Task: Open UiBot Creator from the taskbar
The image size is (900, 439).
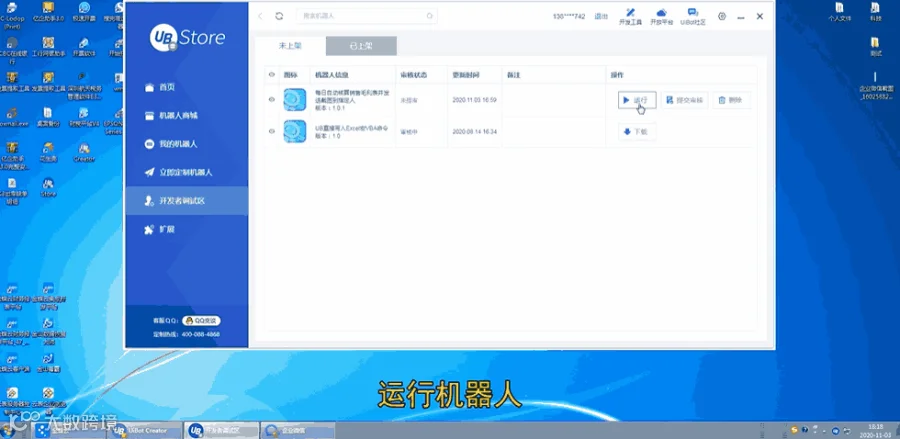Action: pyautogui.click(x=147, y=430)
